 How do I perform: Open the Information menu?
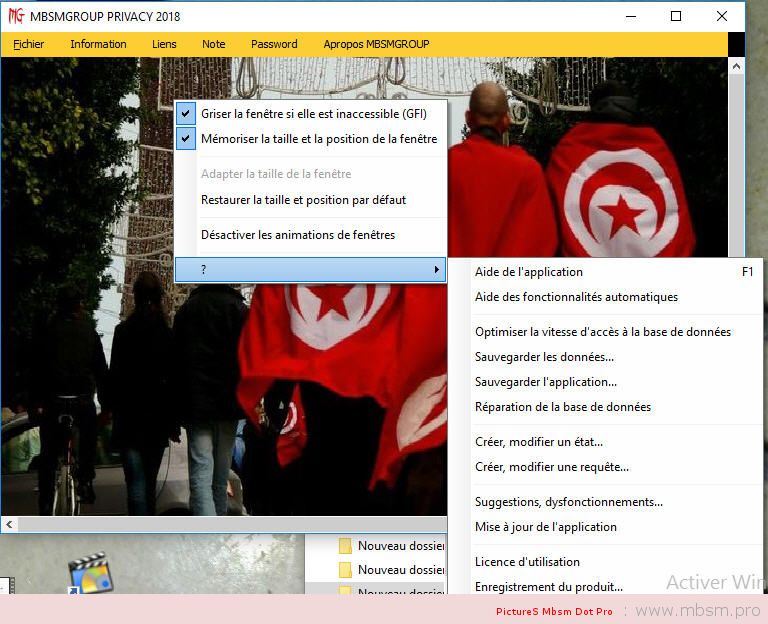pos(98,44)
